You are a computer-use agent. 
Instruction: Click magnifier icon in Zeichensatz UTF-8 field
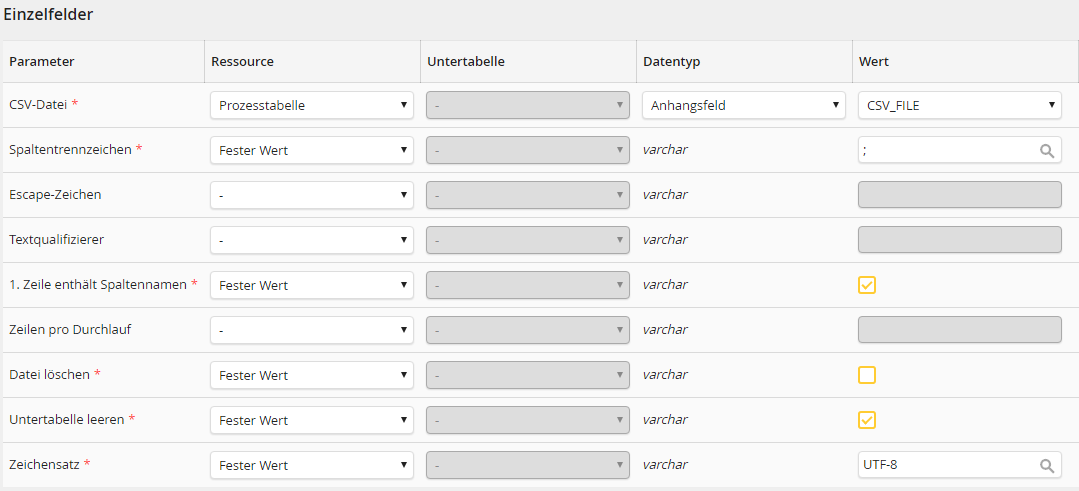[1047, 466]
